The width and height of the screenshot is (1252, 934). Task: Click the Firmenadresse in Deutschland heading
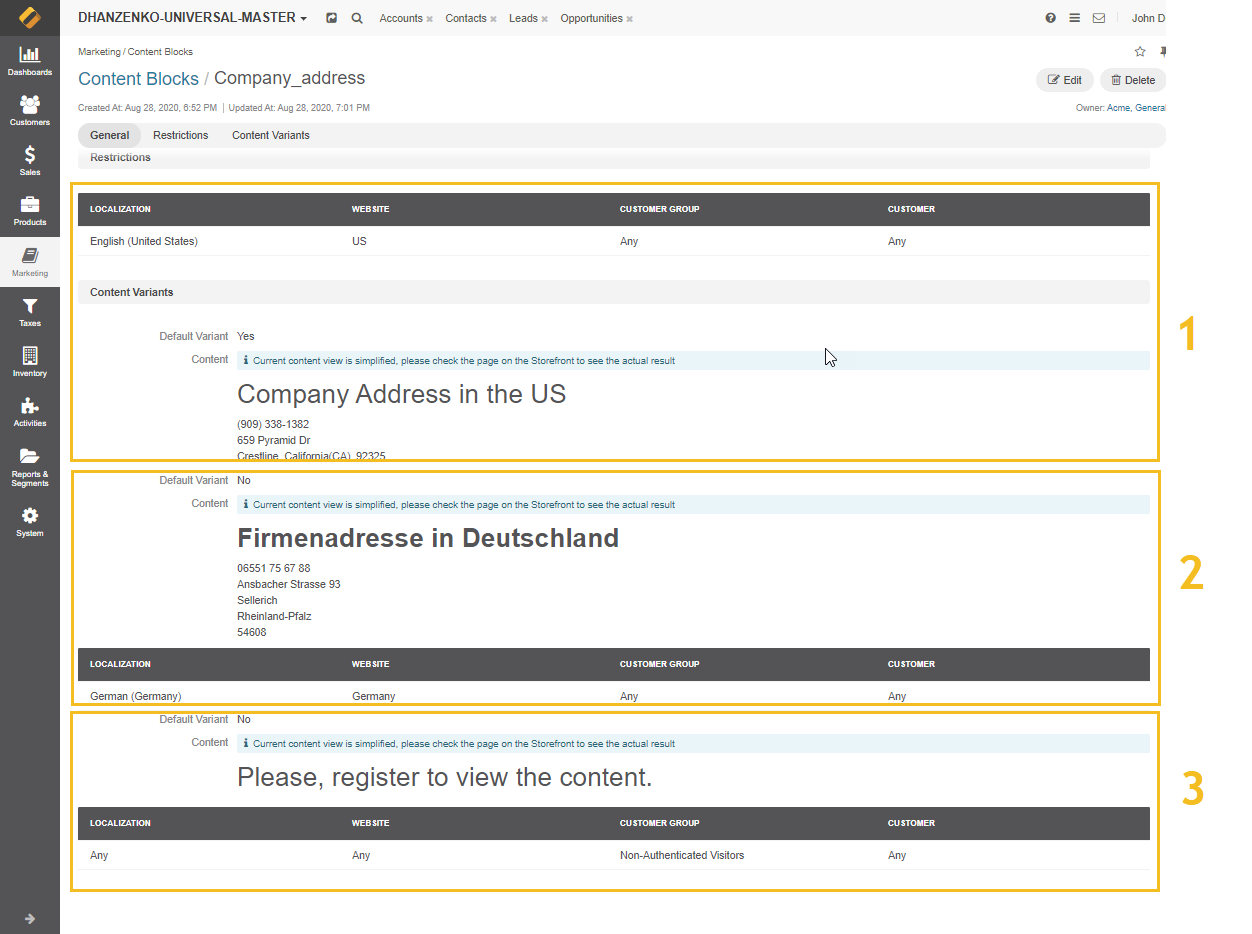pyautogui.click(x=428, y=538)
